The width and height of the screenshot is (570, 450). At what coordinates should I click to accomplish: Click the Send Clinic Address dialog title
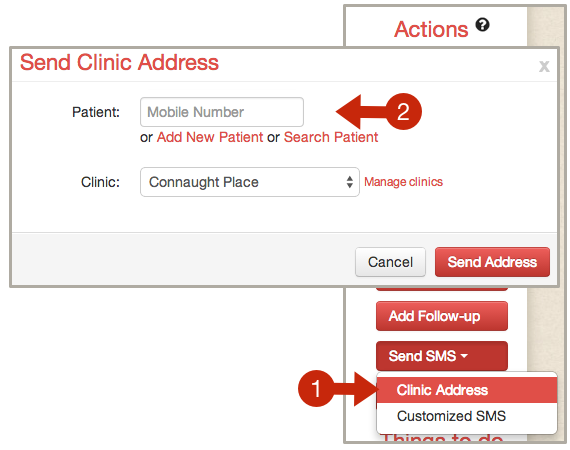[x=119, y=62]
